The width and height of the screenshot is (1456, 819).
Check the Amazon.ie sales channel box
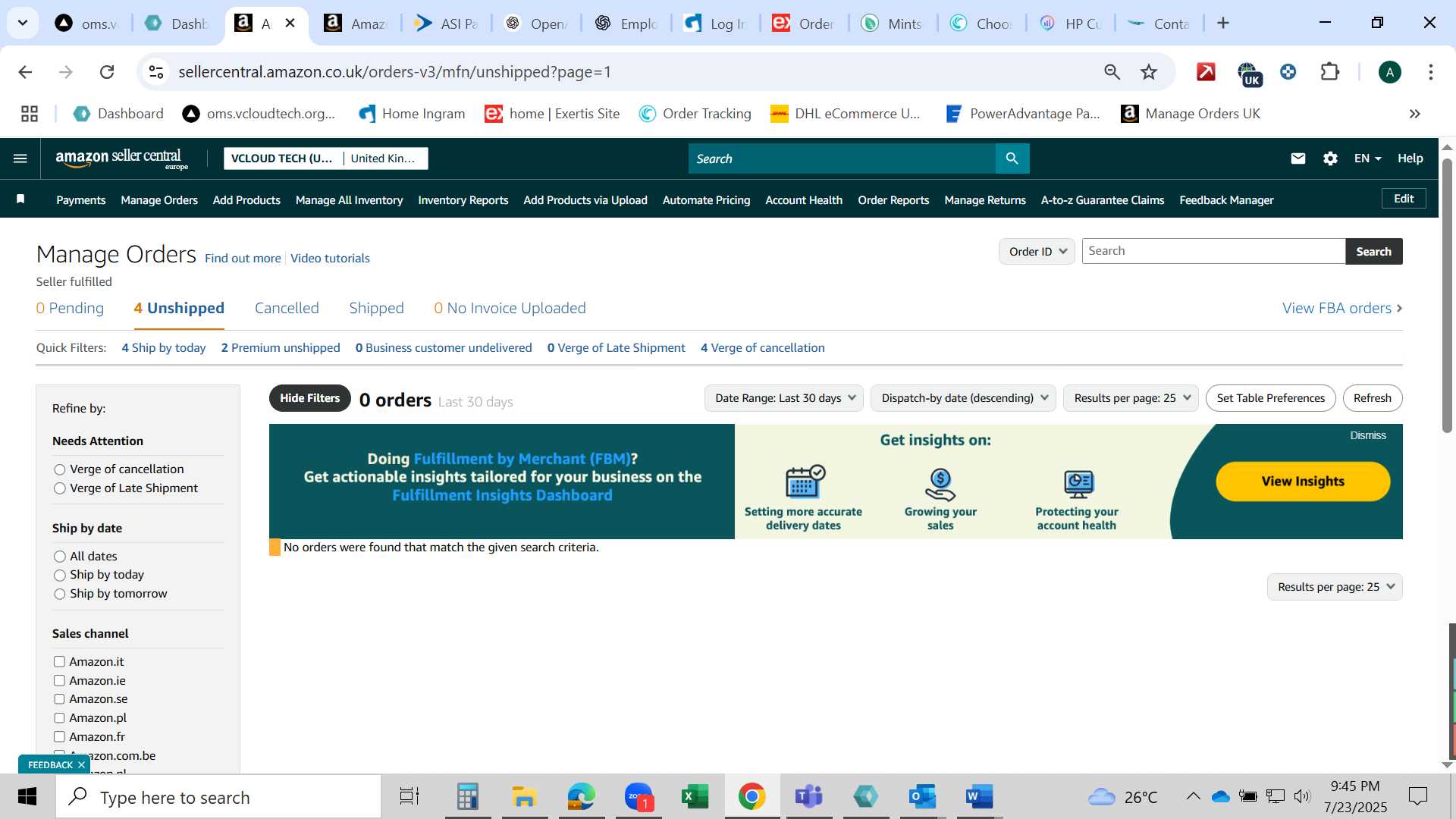tap(59, 681)
